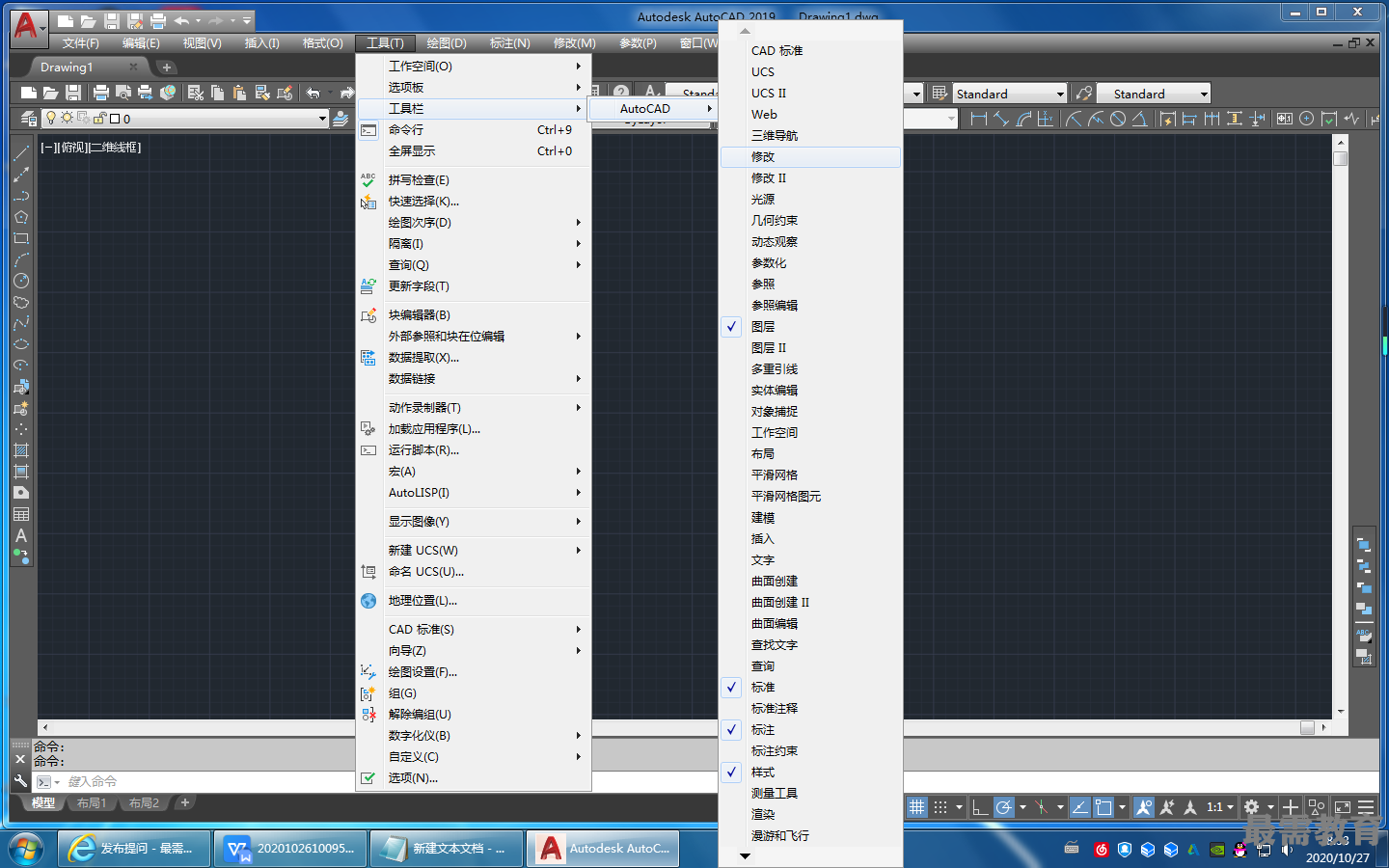This screenshot has height=868, width=1389.
Task: Uncheck the 标注 toolbar entry
Action: (810, 730)
